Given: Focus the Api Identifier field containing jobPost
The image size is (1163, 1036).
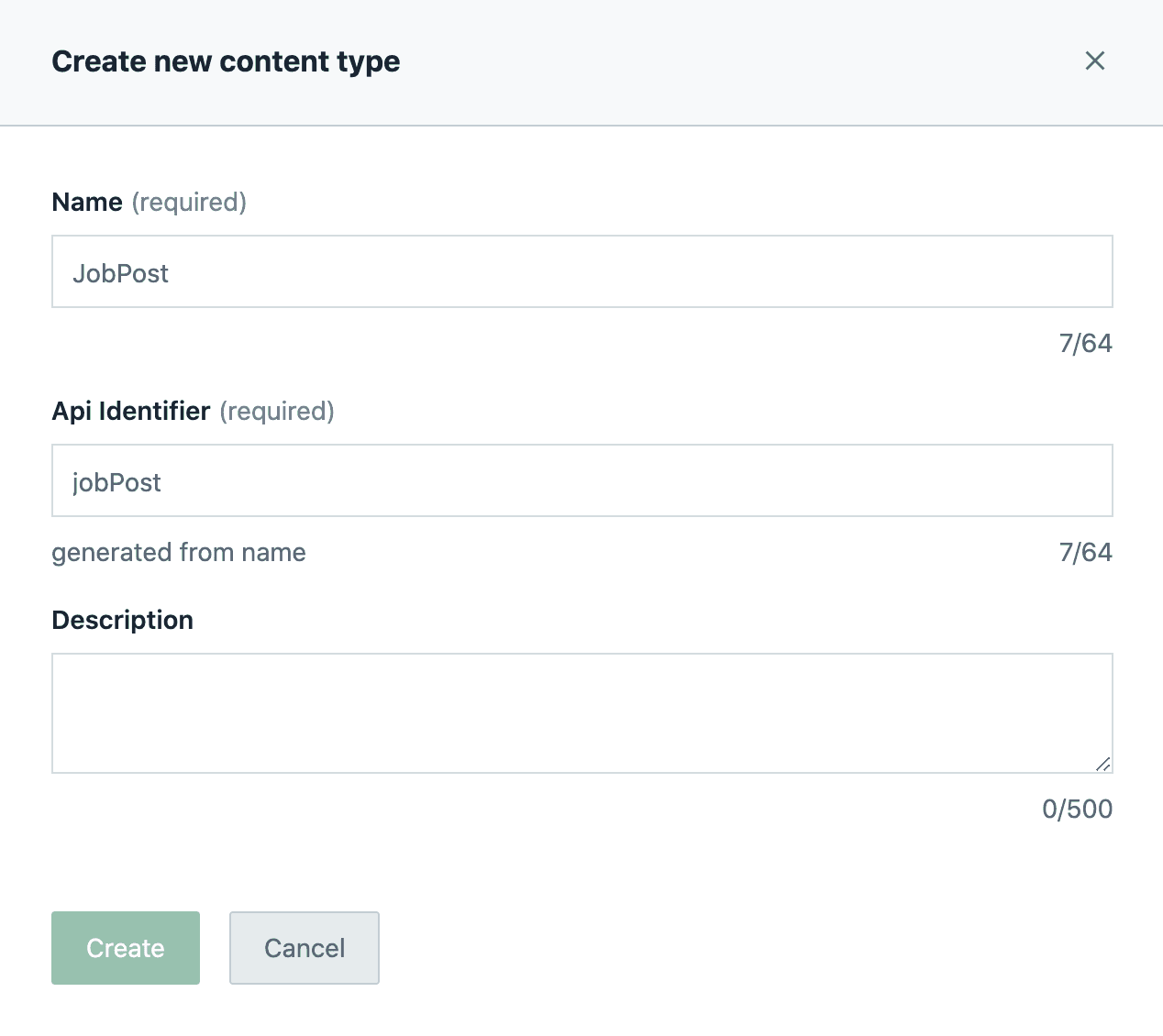Looking at the screenshot, I should point(581,480).
